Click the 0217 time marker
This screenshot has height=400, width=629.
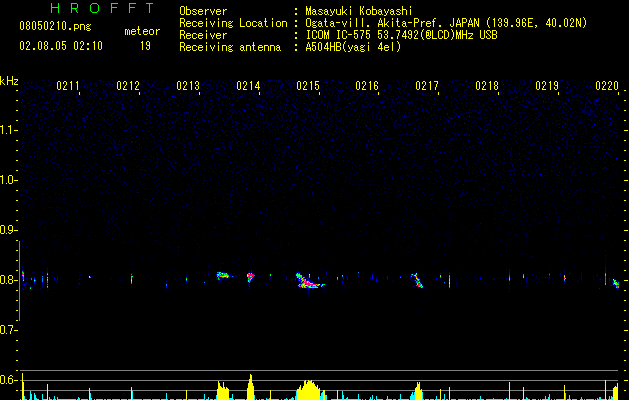pyautogui.click(x=427, y=86)
